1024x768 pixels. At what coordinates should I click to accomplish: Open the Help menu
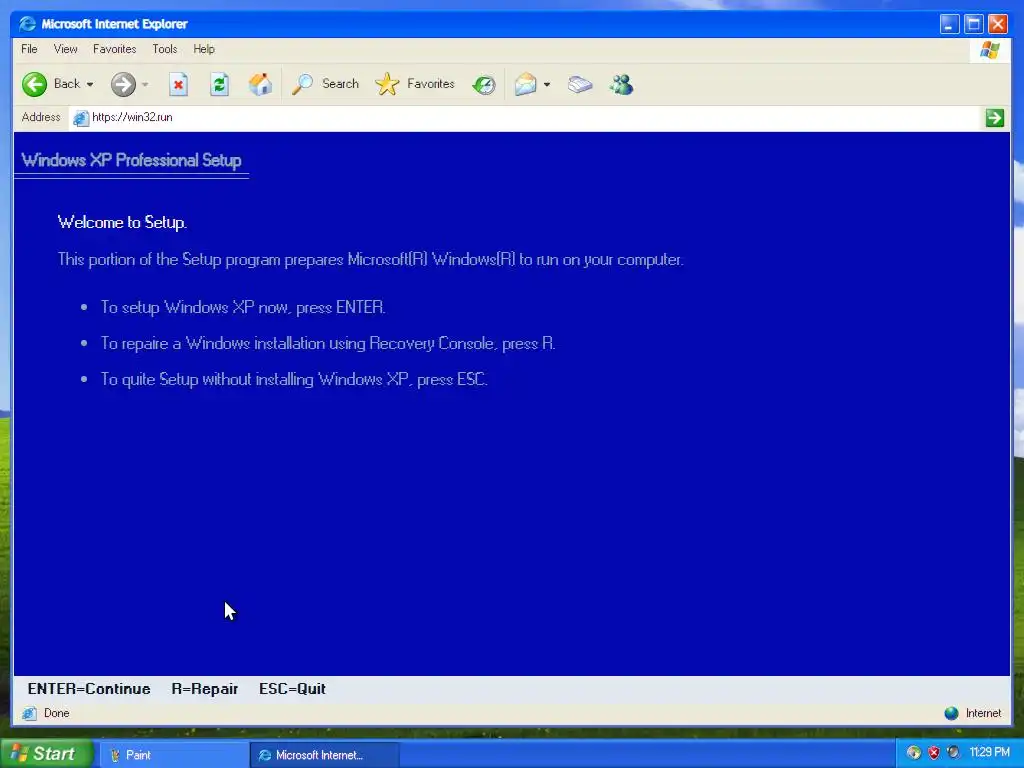pyautogui.click(x=204, y=49)
